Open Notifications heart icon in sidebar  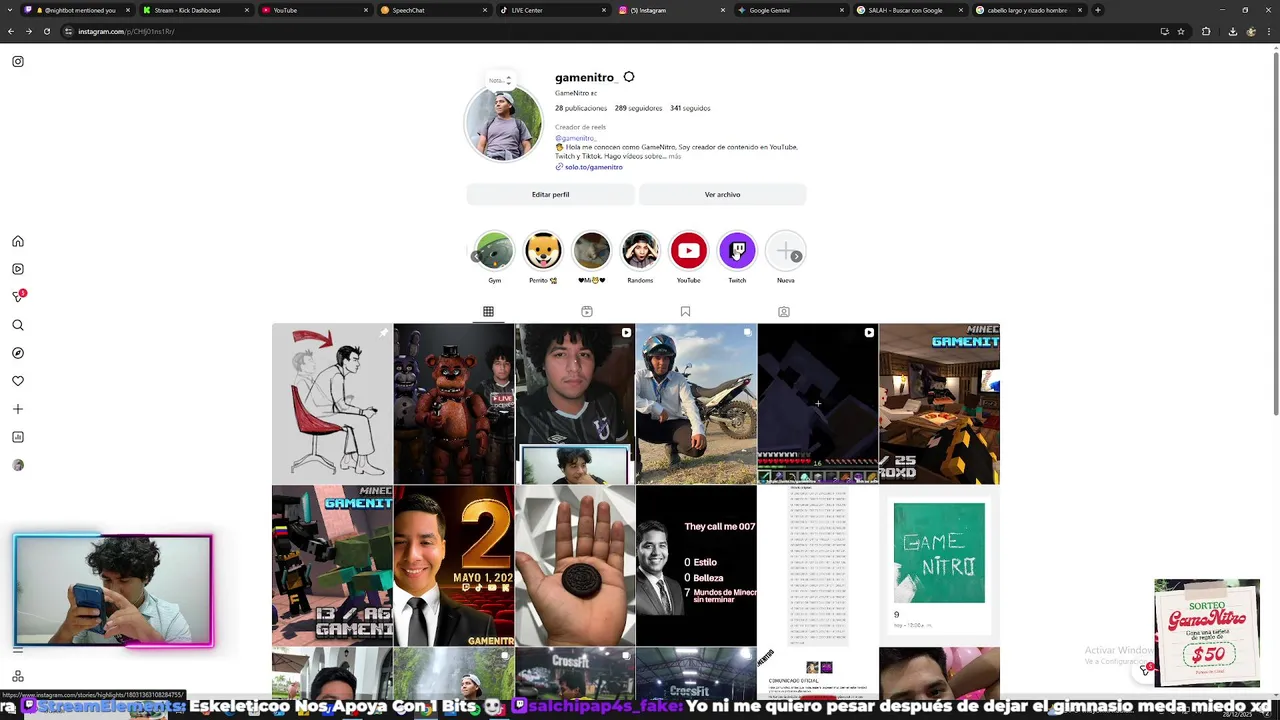(x=18, y=381)
